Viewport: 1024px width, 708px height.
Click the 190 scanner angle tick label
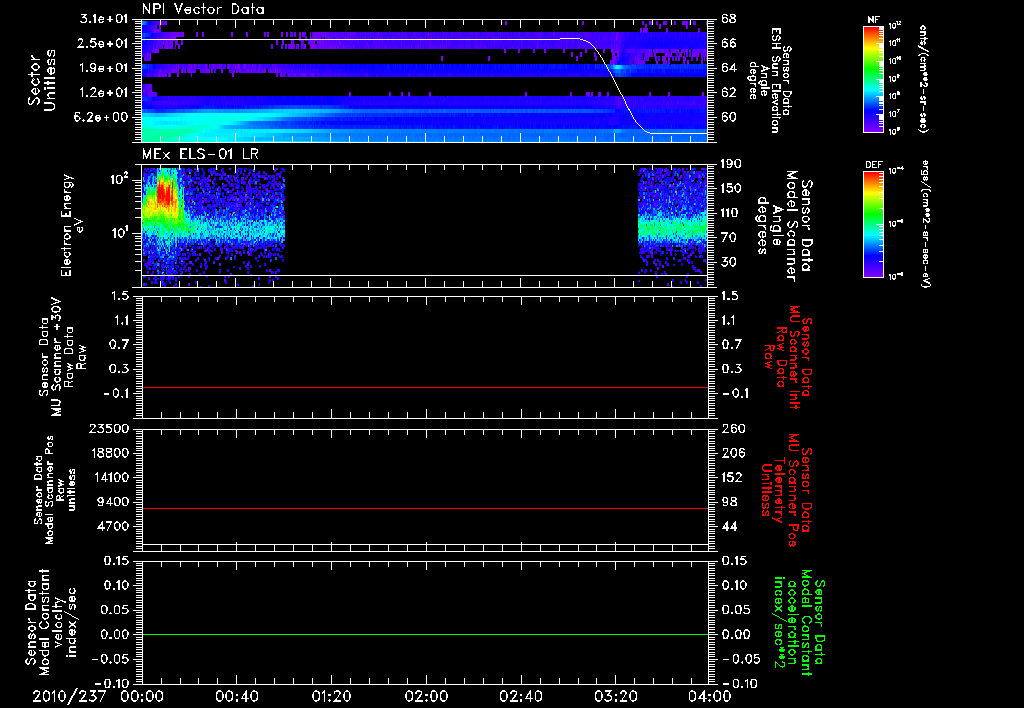(731, 164)
